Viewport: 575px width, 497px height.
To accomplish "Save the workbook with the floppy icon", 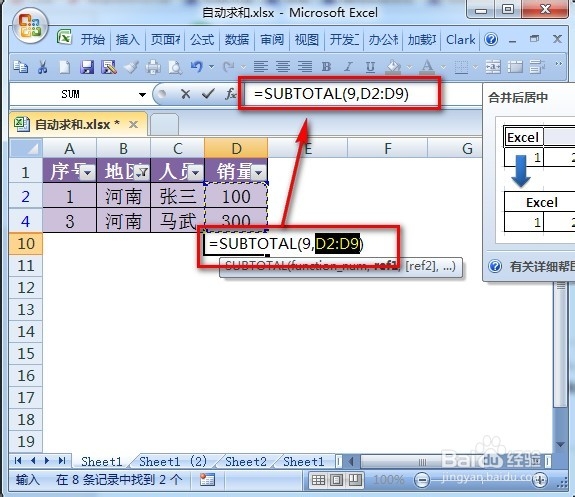I will coord(87,67).
